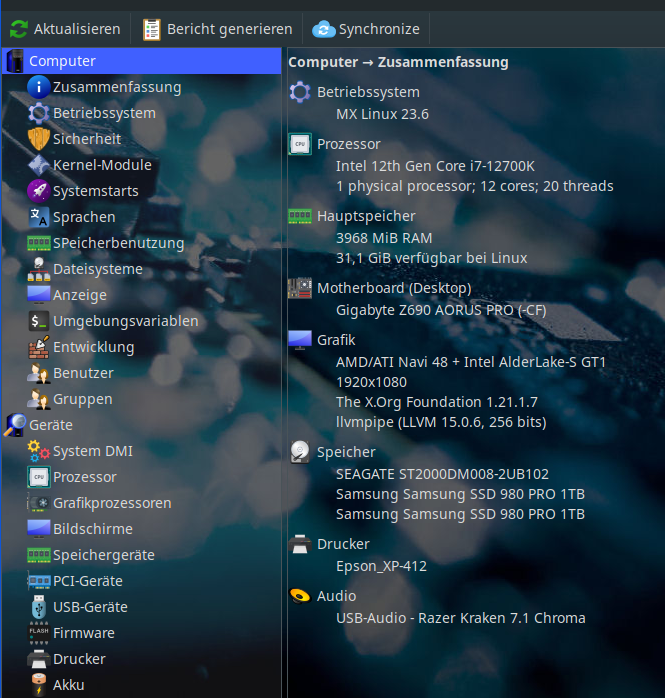Viewport: 665px width, 698px height.
Task: Open Grafikprozessoren GPU icon
Action: click(39, 503)
